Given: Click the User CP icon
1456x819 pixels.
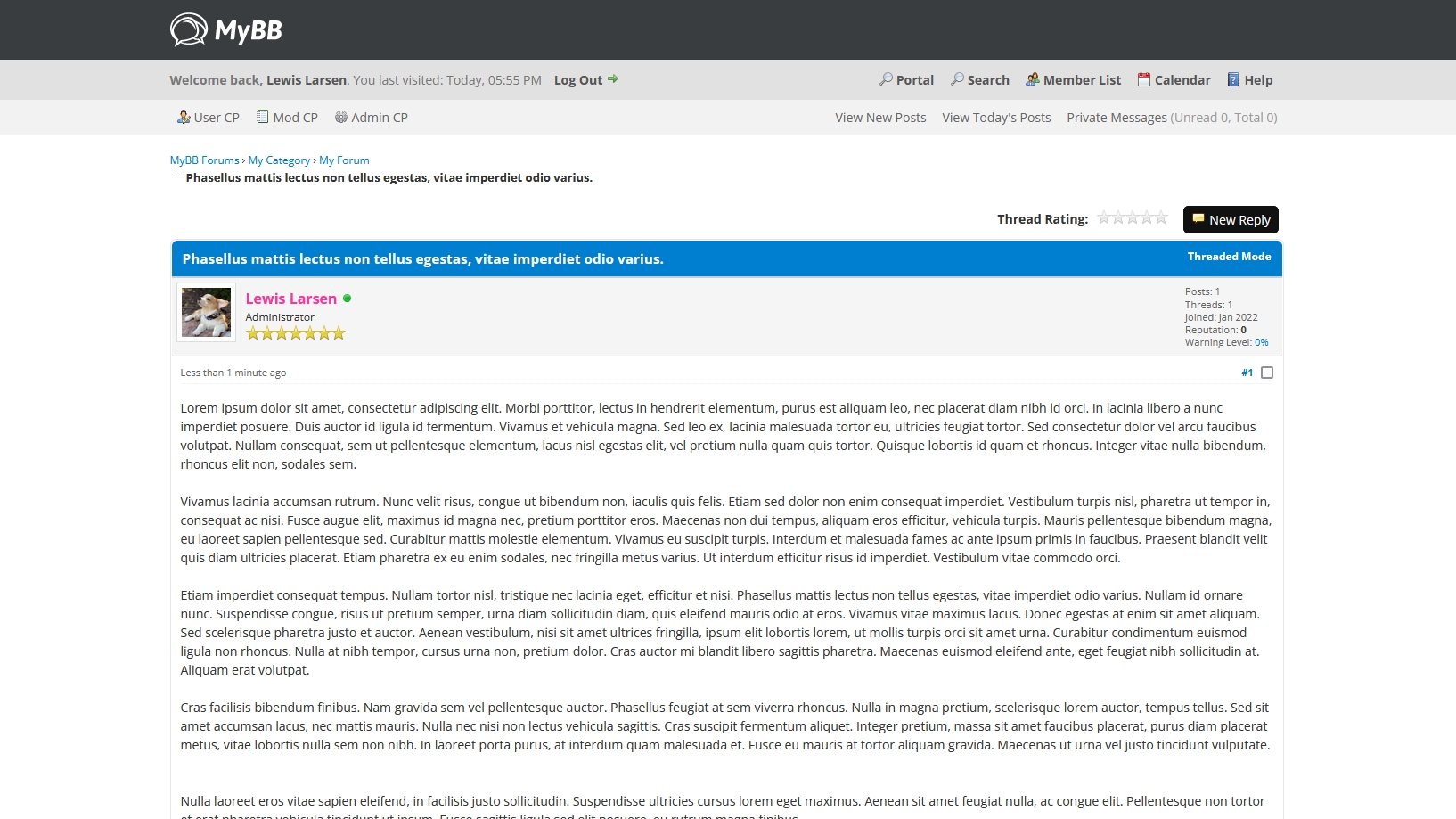Looking at the screenshot, I should click(x=184, y=117).
